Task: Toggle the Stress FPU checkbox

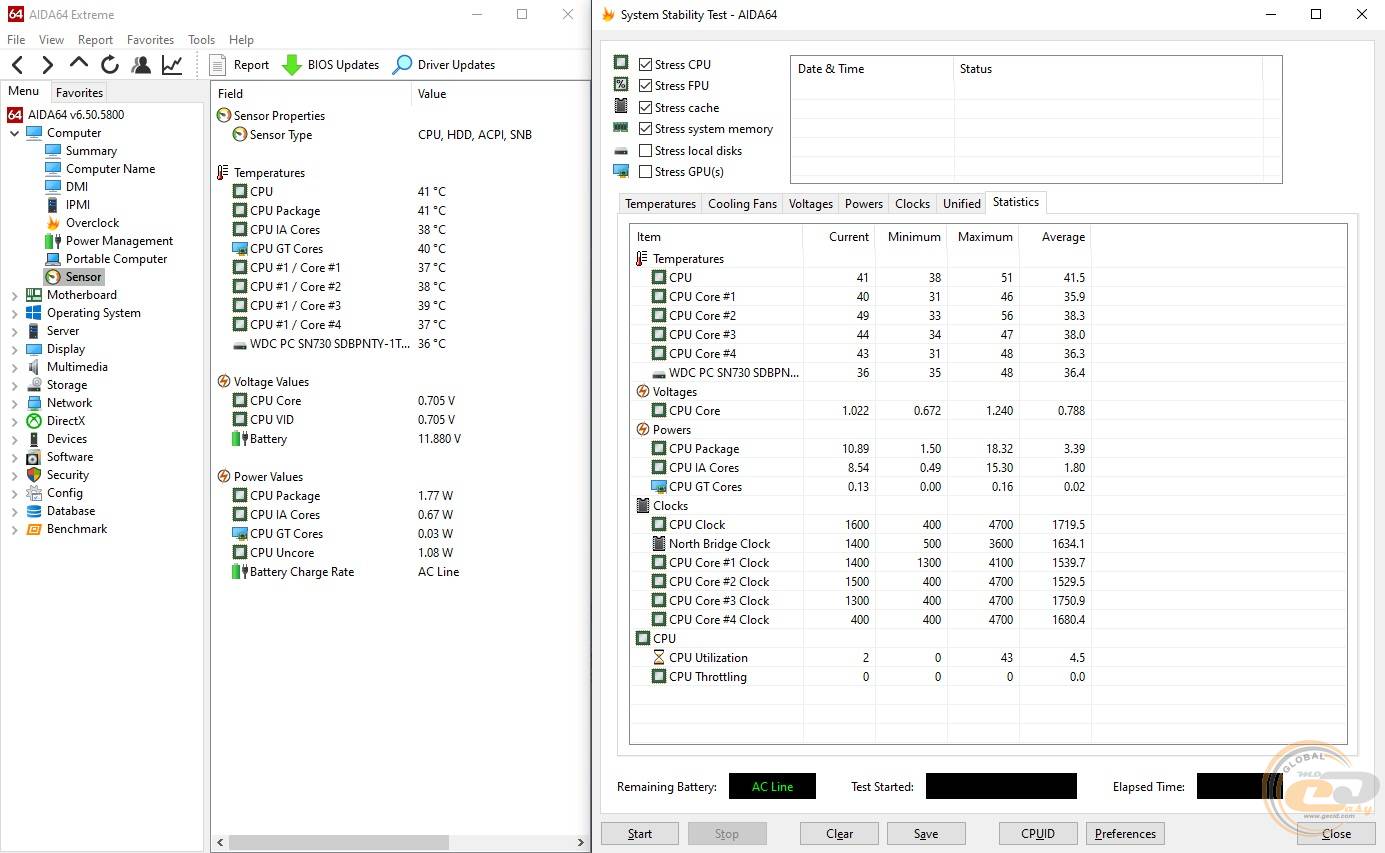Action: [x=645, y=86]
